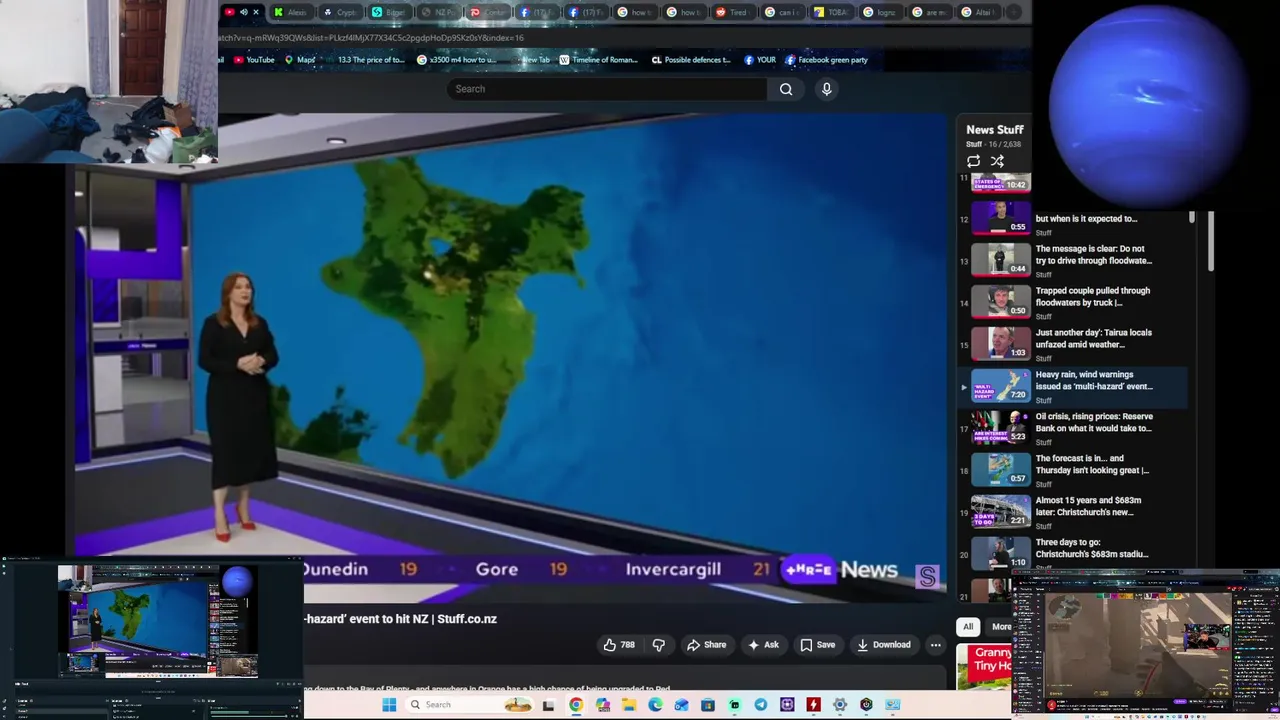Open Settings gear from the taskbar
The width and height of the screenshot is (1280, 720).
[x=840, y=705]
